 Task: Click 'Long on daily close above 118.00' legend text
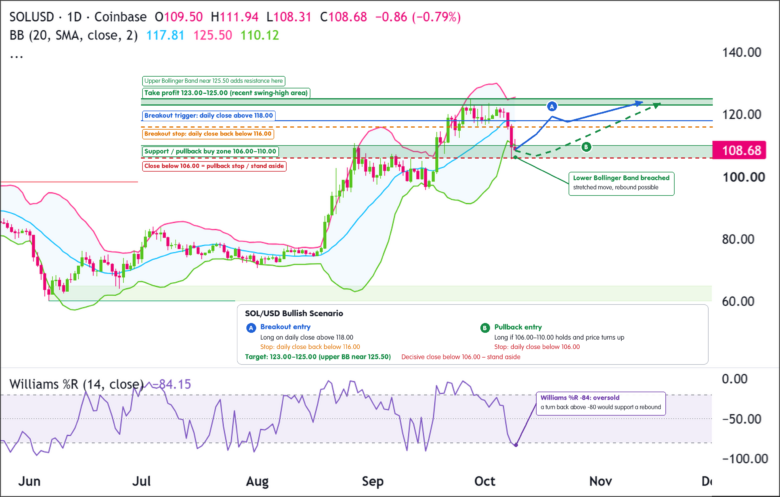point(307,337)
